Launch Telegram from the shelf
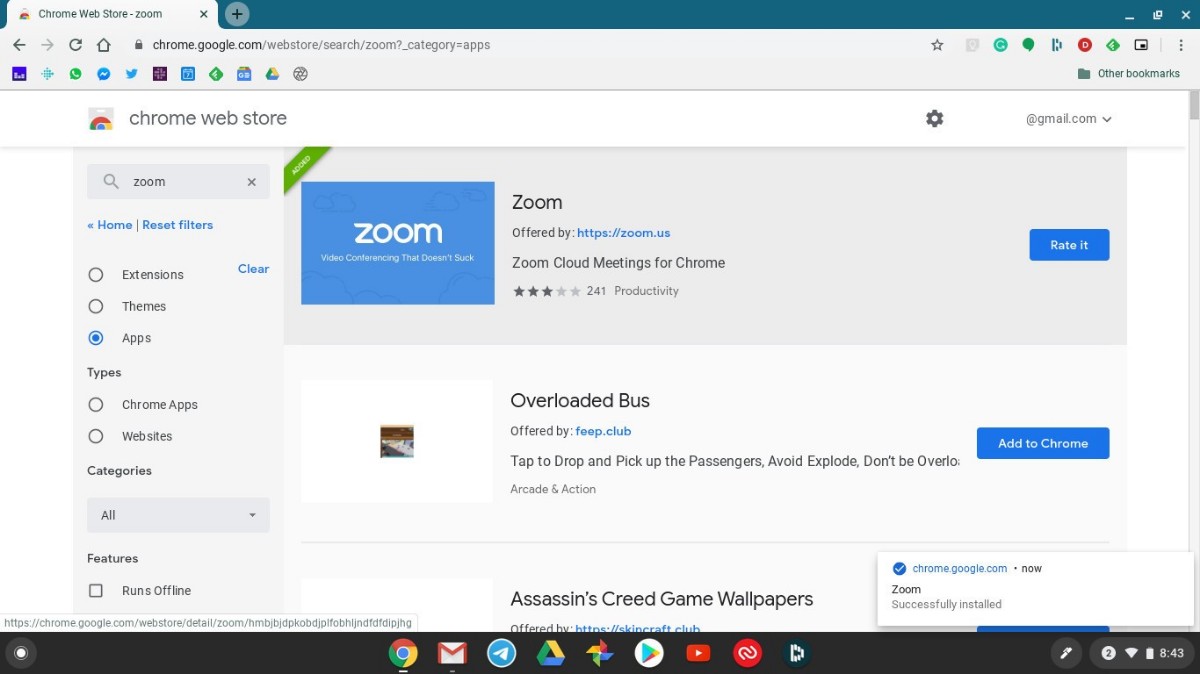 point(501,653)
